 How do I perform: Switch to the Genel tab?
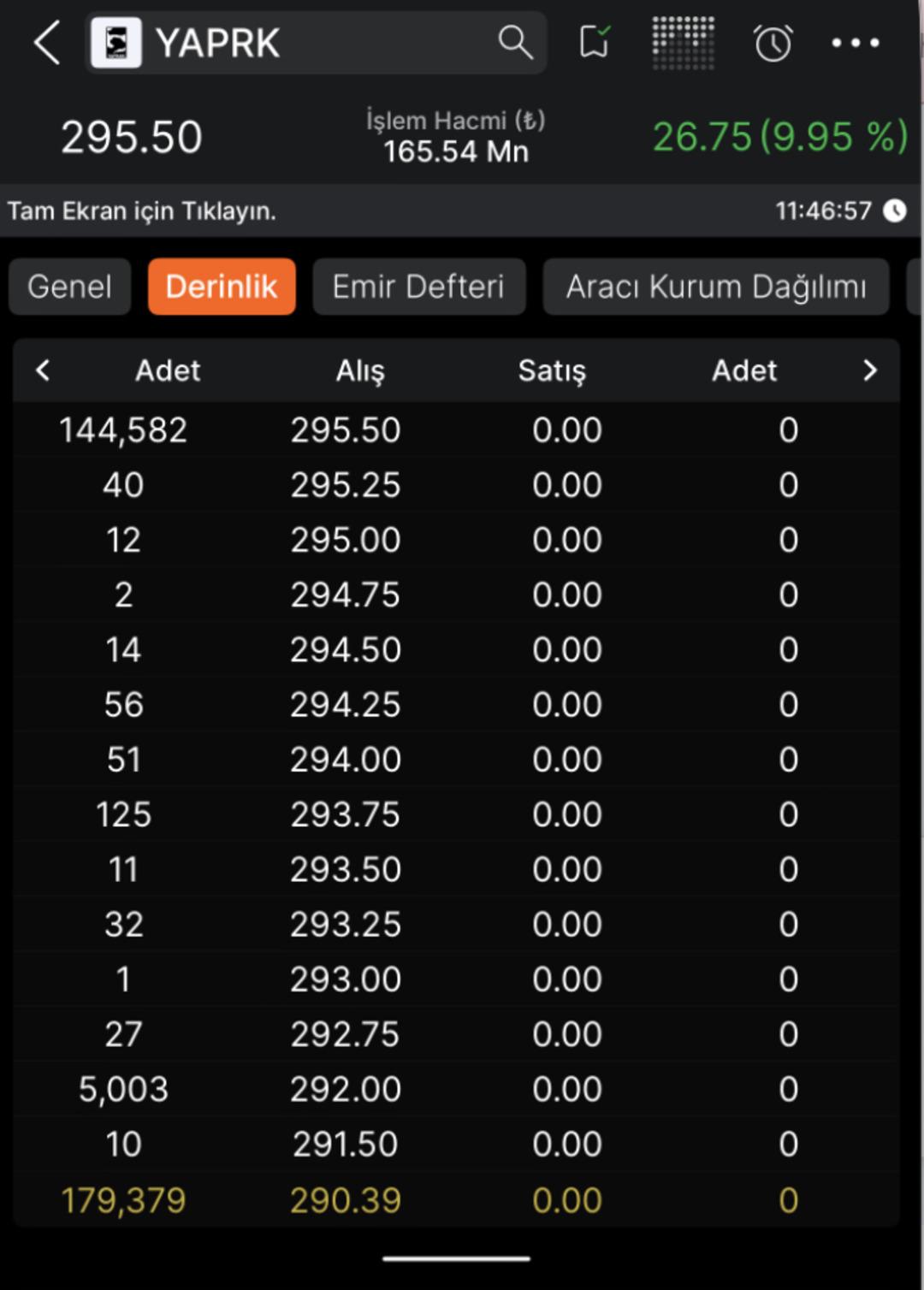(x=69, y=287)
